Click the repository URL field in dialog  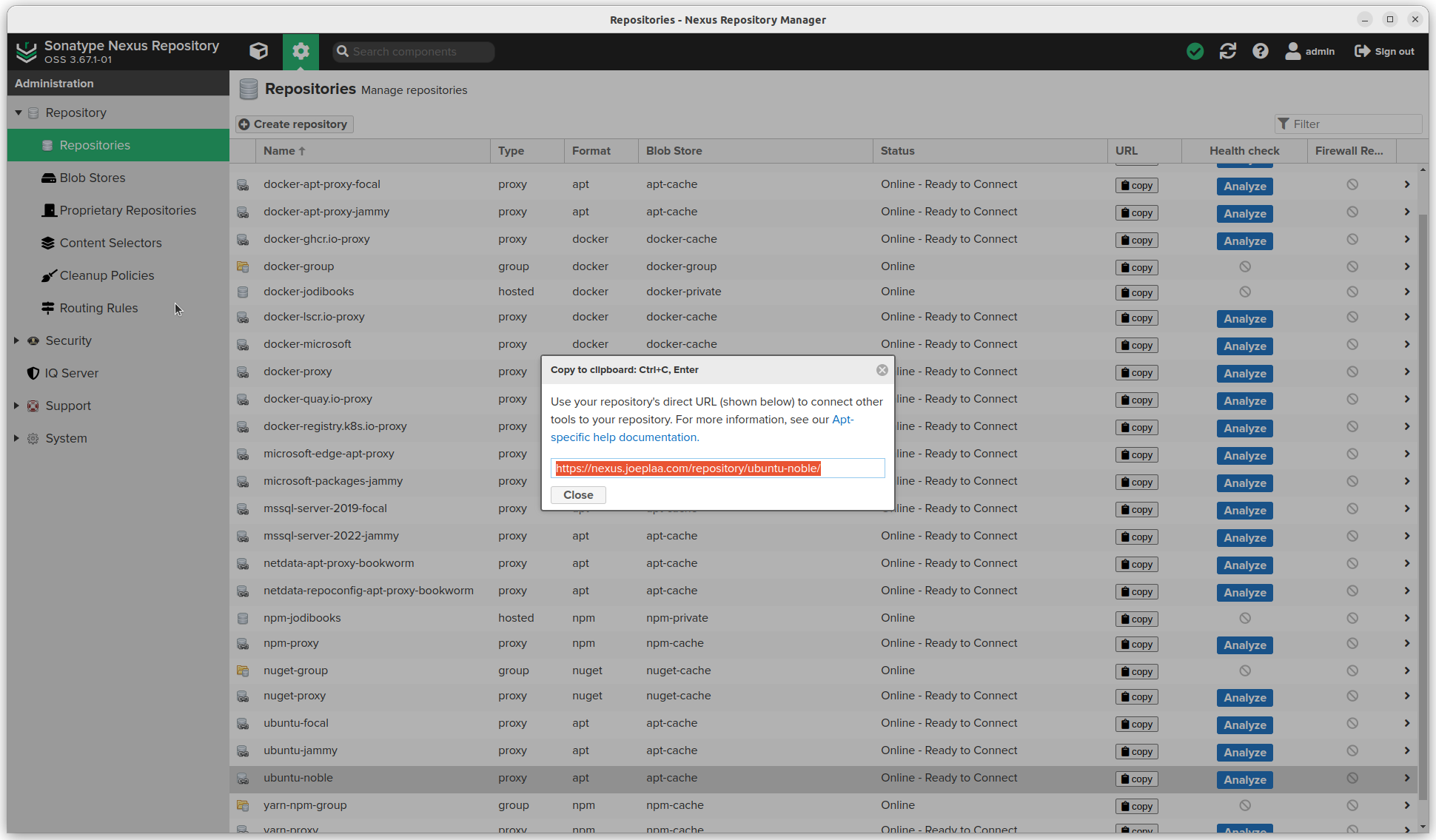click(x=717, y=468)
